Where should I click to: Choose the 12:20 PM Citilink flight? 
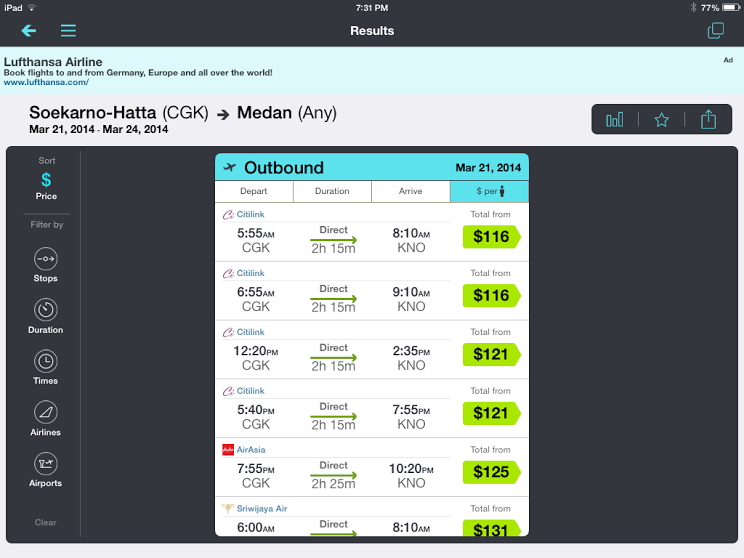(x=371, y=354)
